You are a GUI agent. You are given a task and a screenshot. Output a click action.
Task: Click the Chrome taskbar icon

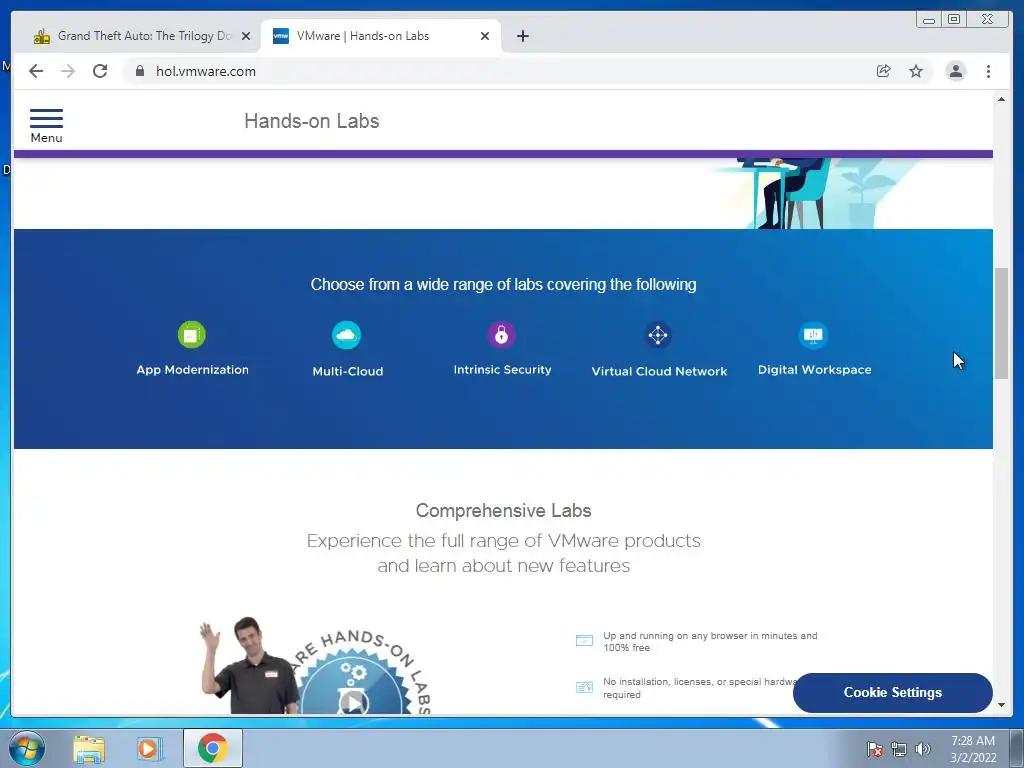[212, 748]
